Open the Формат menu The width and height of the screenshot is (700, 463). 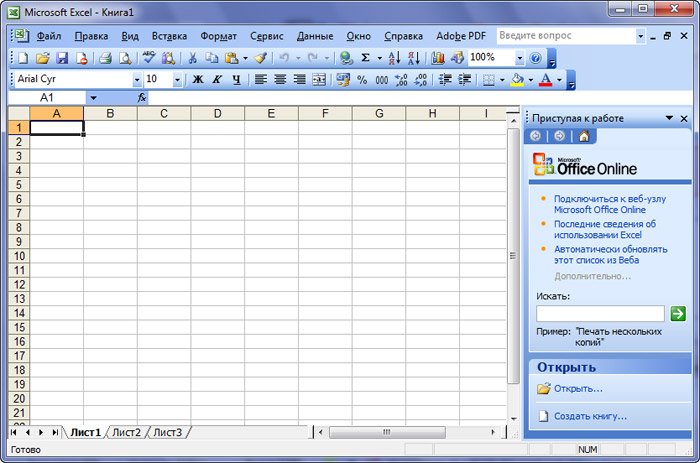[x=218, y=36]
